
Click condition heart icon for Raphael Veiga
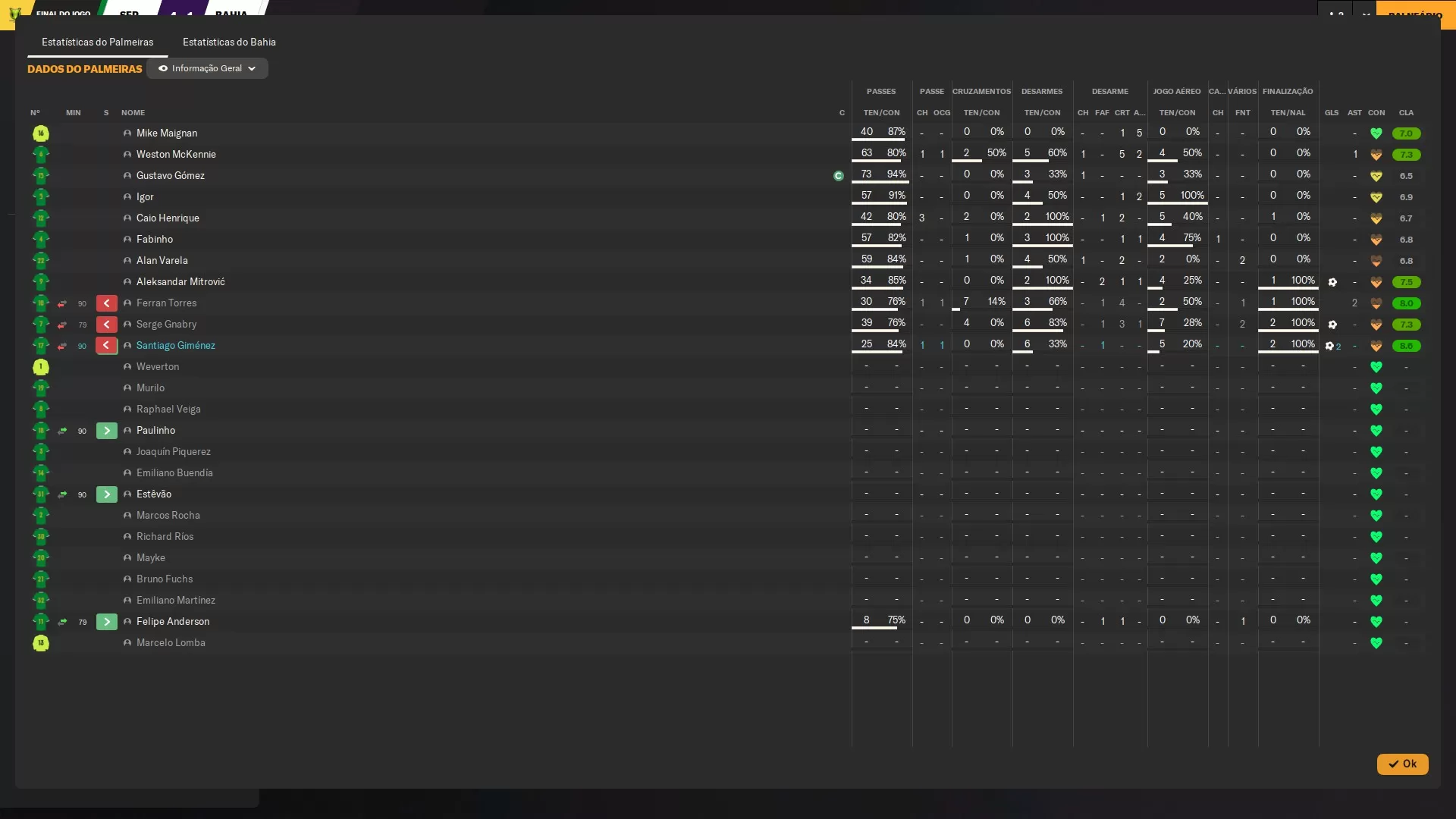point(1376,409)
